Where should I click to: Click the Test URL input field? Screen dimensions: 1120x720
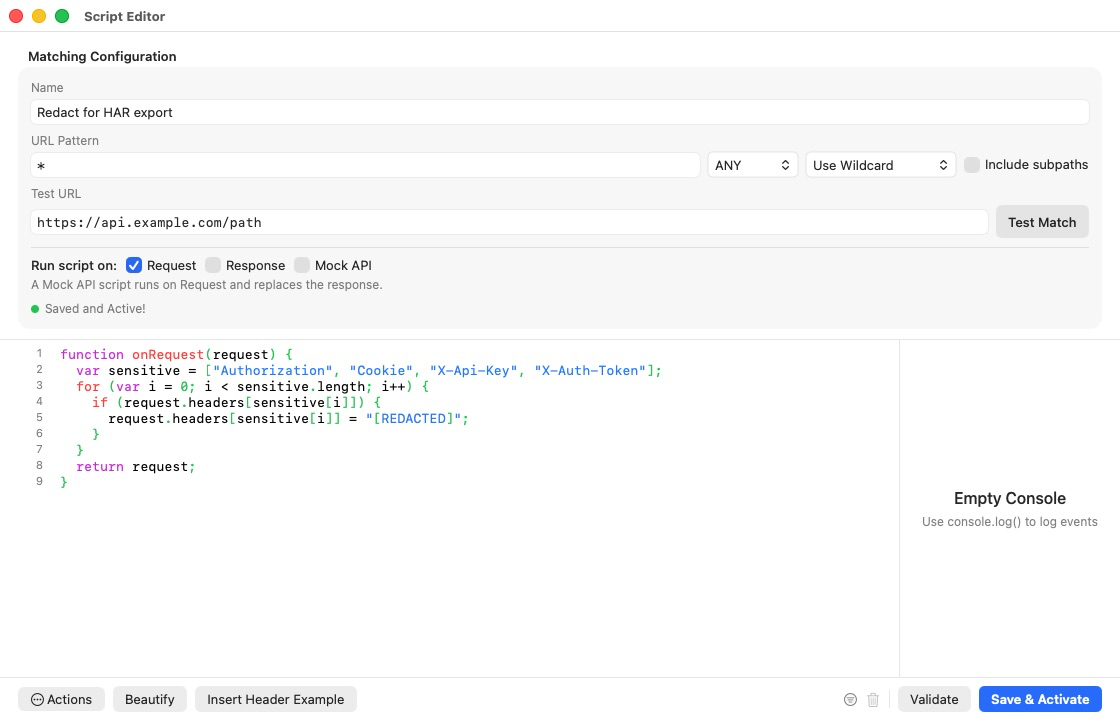click(509, 222)
